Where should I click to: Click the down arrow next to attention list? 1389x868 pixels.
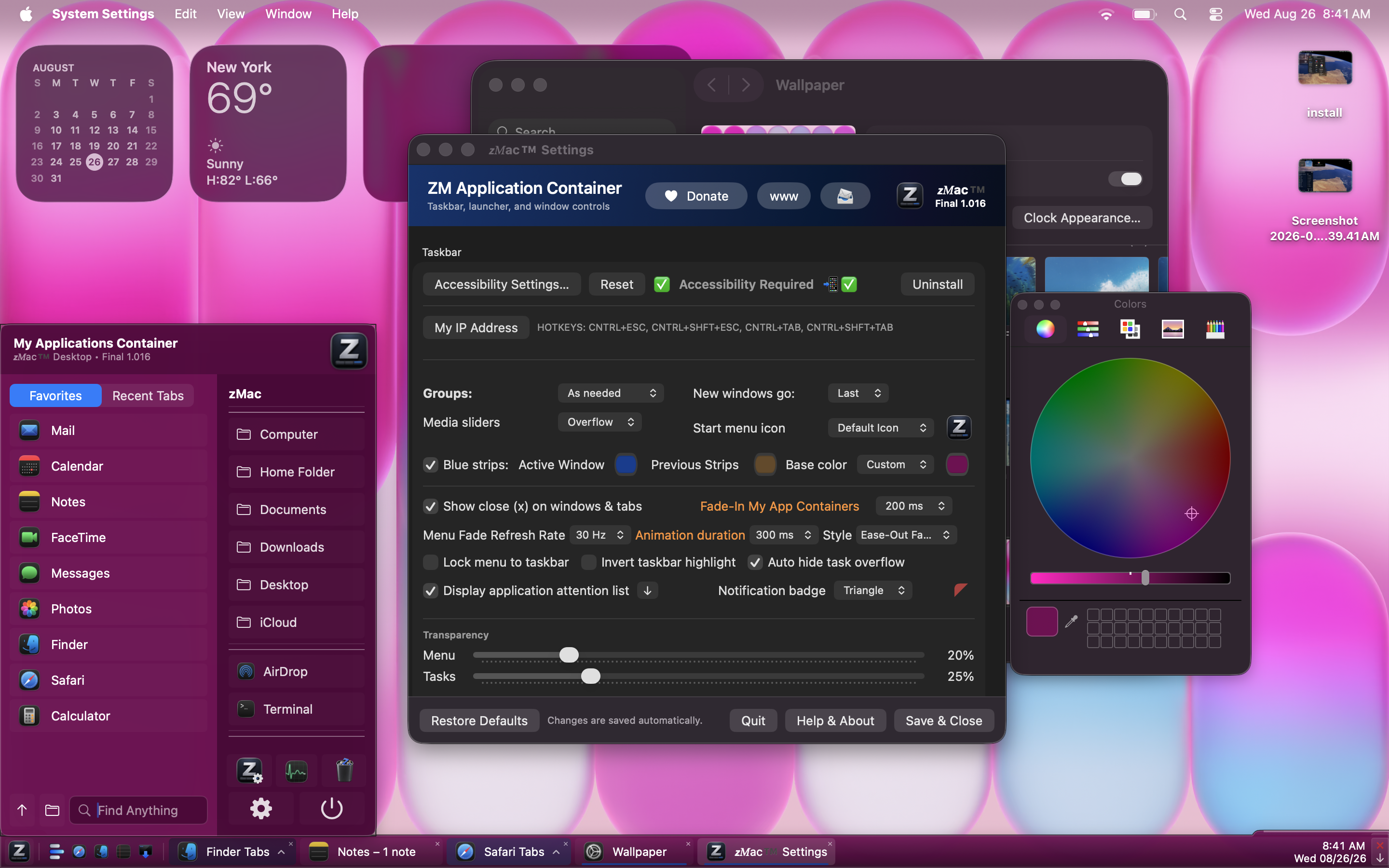[x=647, y=591]
